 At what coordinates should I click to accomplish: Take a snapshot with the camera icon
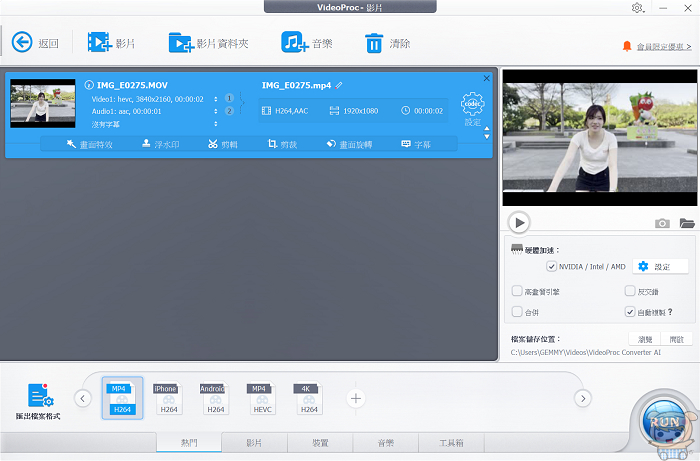(x=662, y=223)
